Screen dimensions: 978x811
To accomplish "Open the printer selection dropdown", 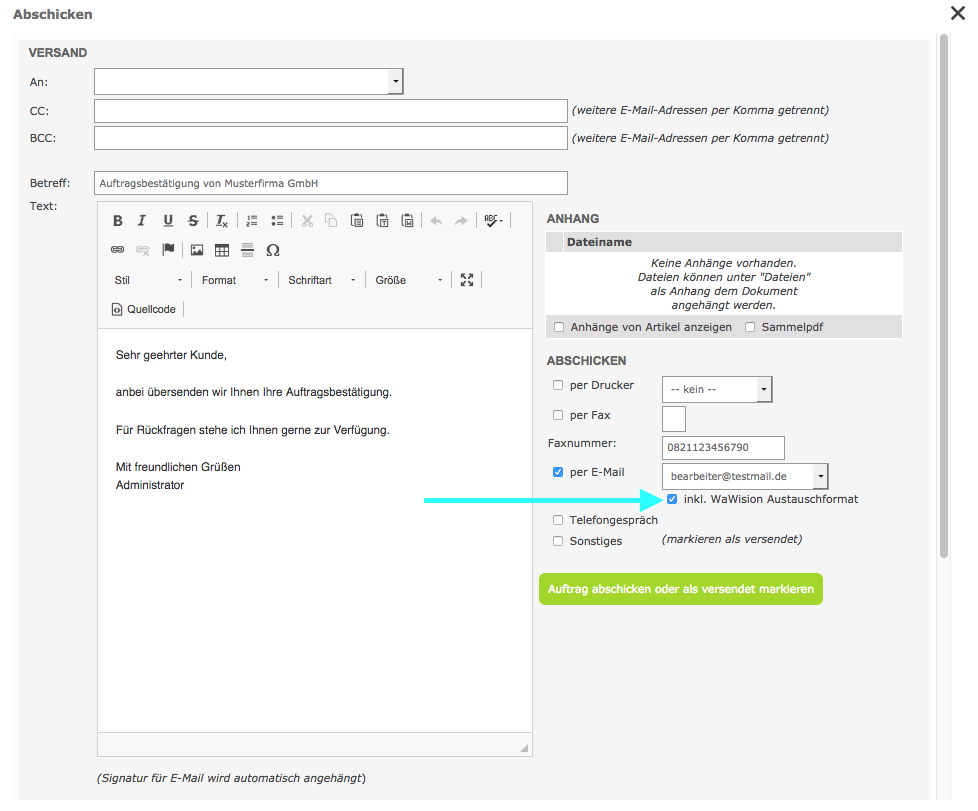I will [x=764, y=389].
